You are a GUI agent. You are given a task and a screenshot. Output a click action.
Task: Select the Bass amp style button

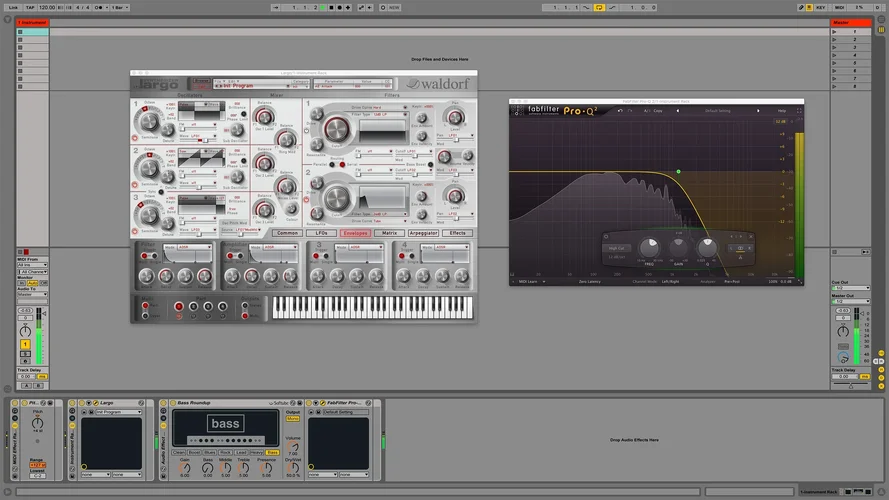272,452
